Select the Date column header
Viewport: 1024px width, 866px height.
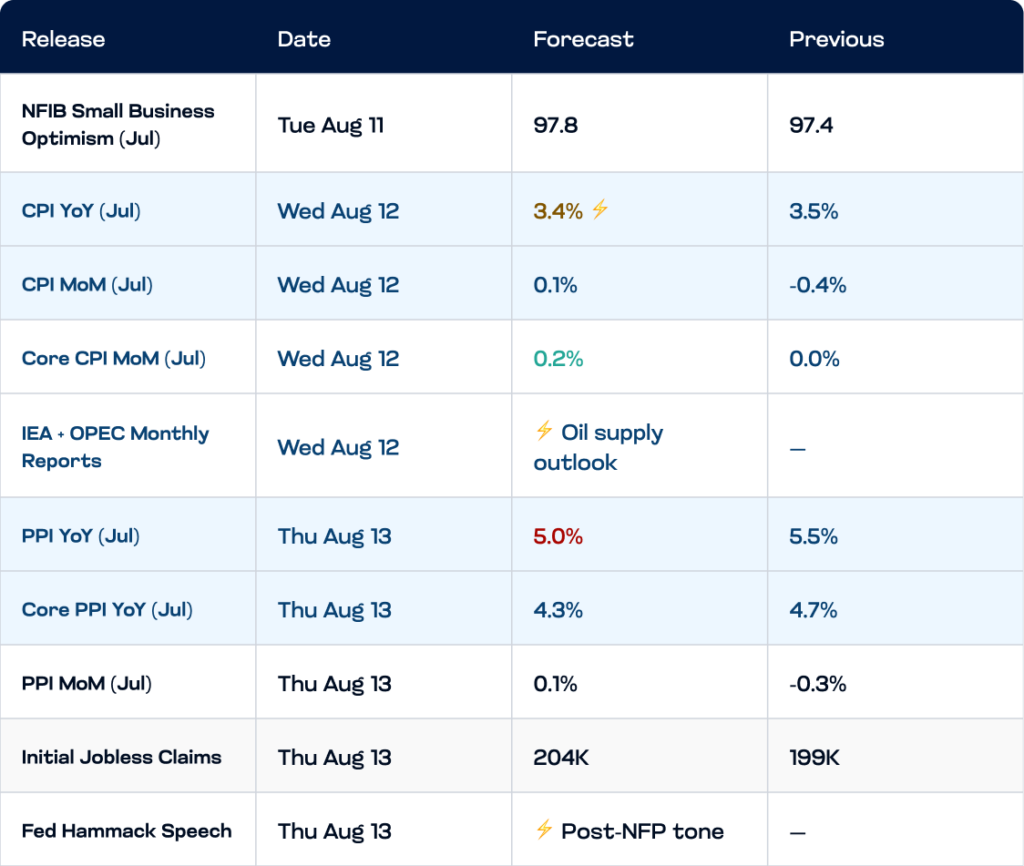click(304, 39)
